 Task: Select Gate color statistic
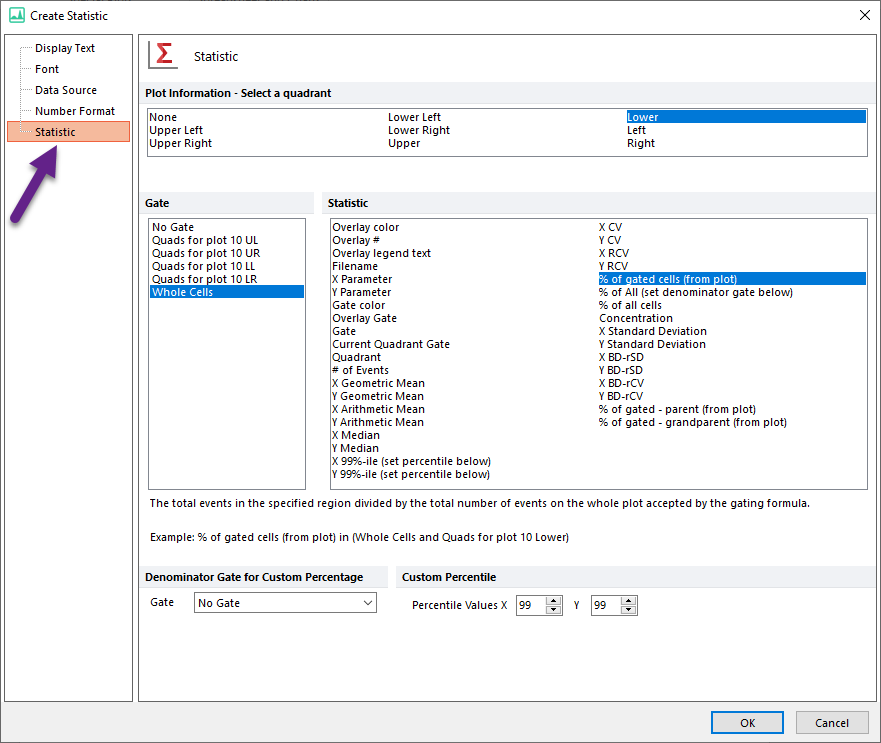coord(358,305)
